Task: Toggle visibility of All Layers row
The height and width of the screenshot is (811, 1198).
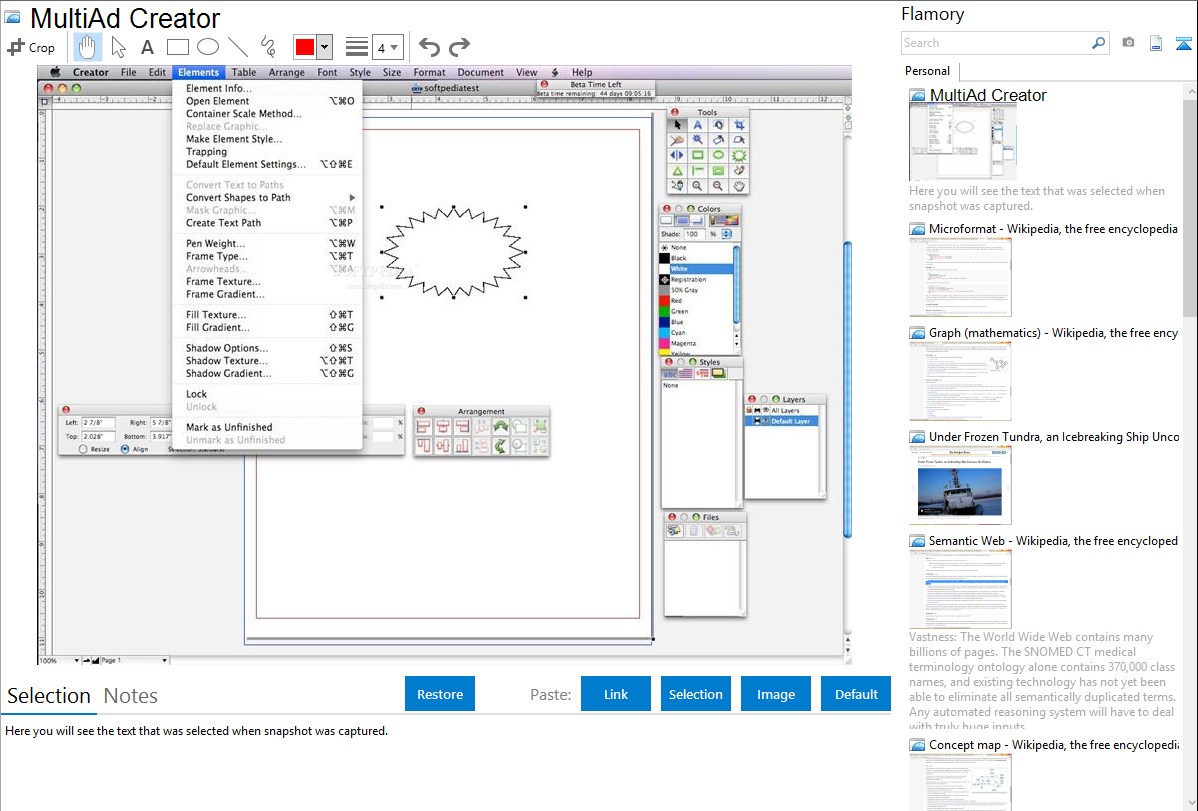Action: click(765, 410)
